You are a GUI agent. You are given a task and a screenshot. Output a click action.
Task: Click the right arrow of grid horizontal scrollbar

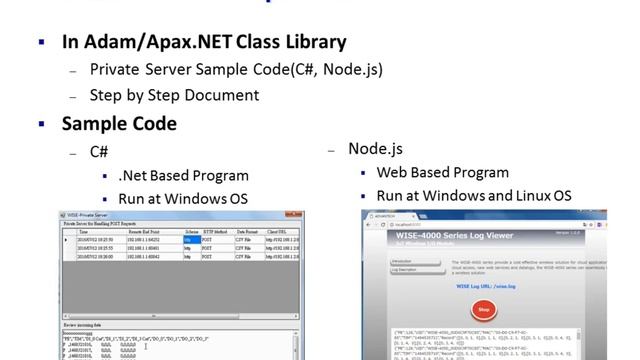(x=296, y=316)
